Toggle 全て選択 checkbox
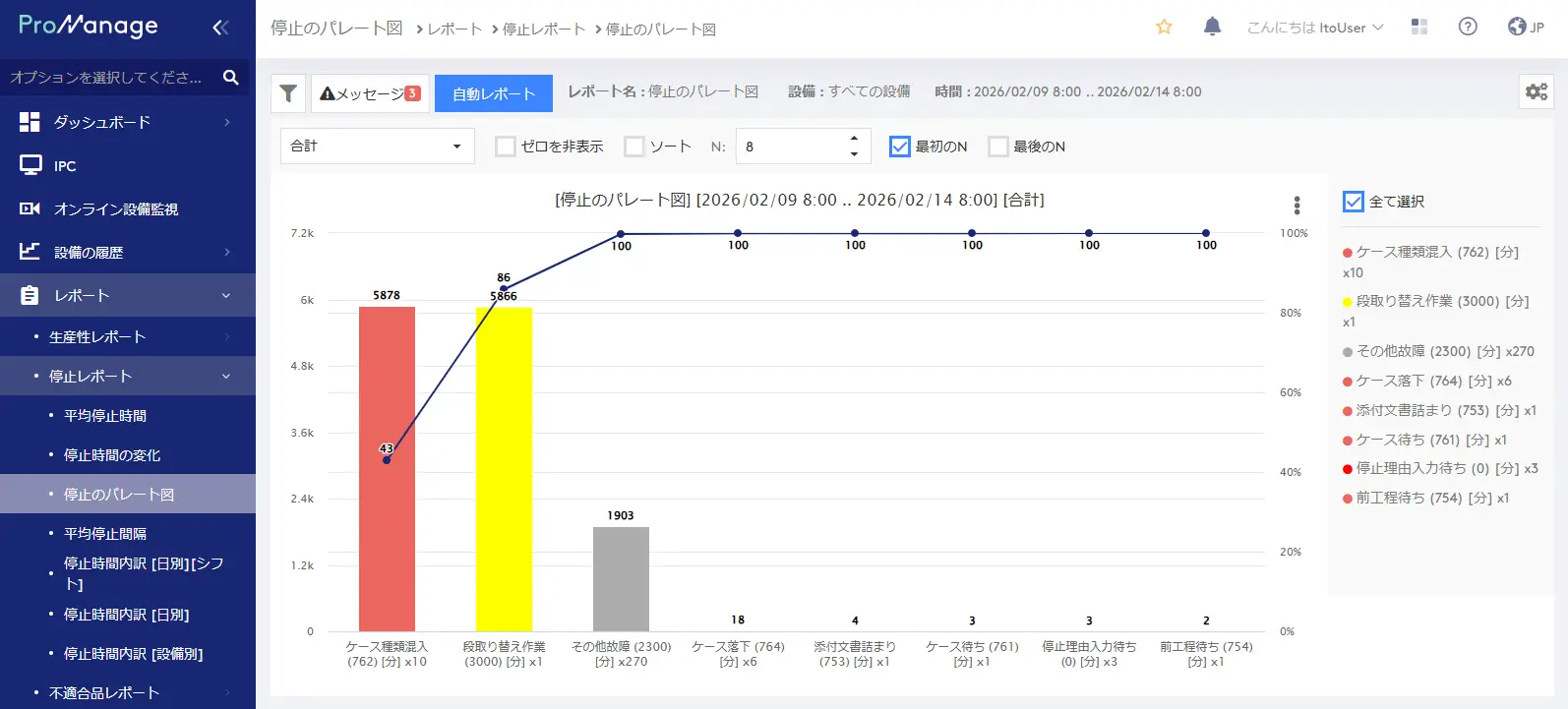 pyautogui.click(x=1354, y=202)
